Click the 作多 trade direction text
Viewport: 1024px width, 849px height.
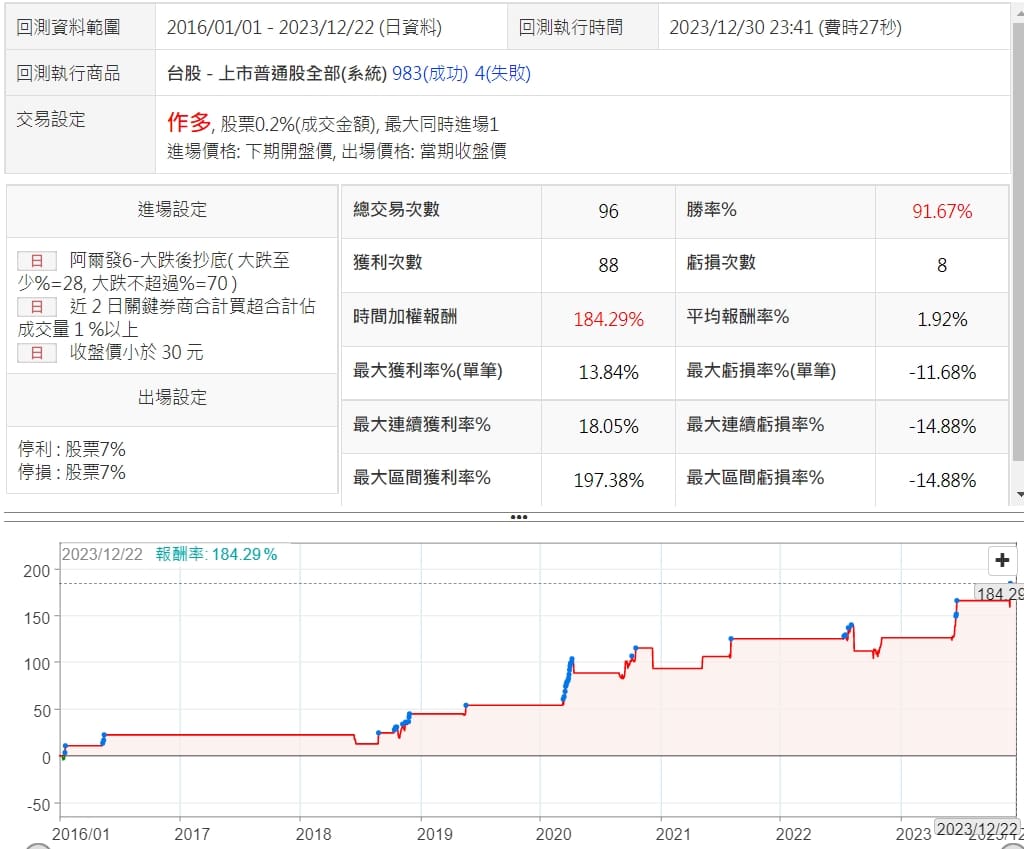[189, 123]
